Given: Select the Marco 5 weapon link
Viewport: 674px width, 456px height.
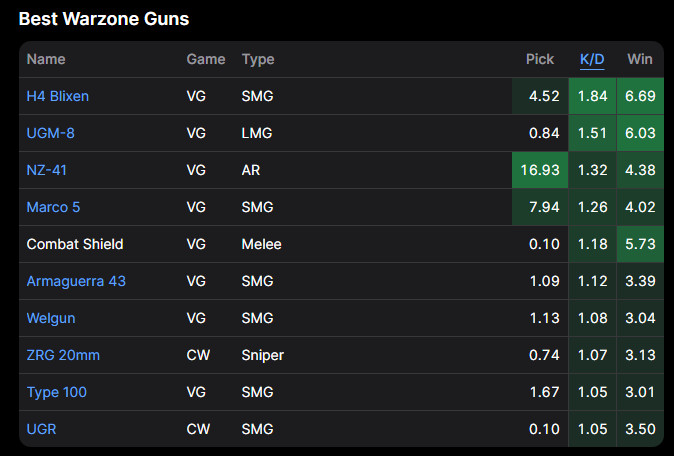Looking at the screenshot, I should [53, 207].
